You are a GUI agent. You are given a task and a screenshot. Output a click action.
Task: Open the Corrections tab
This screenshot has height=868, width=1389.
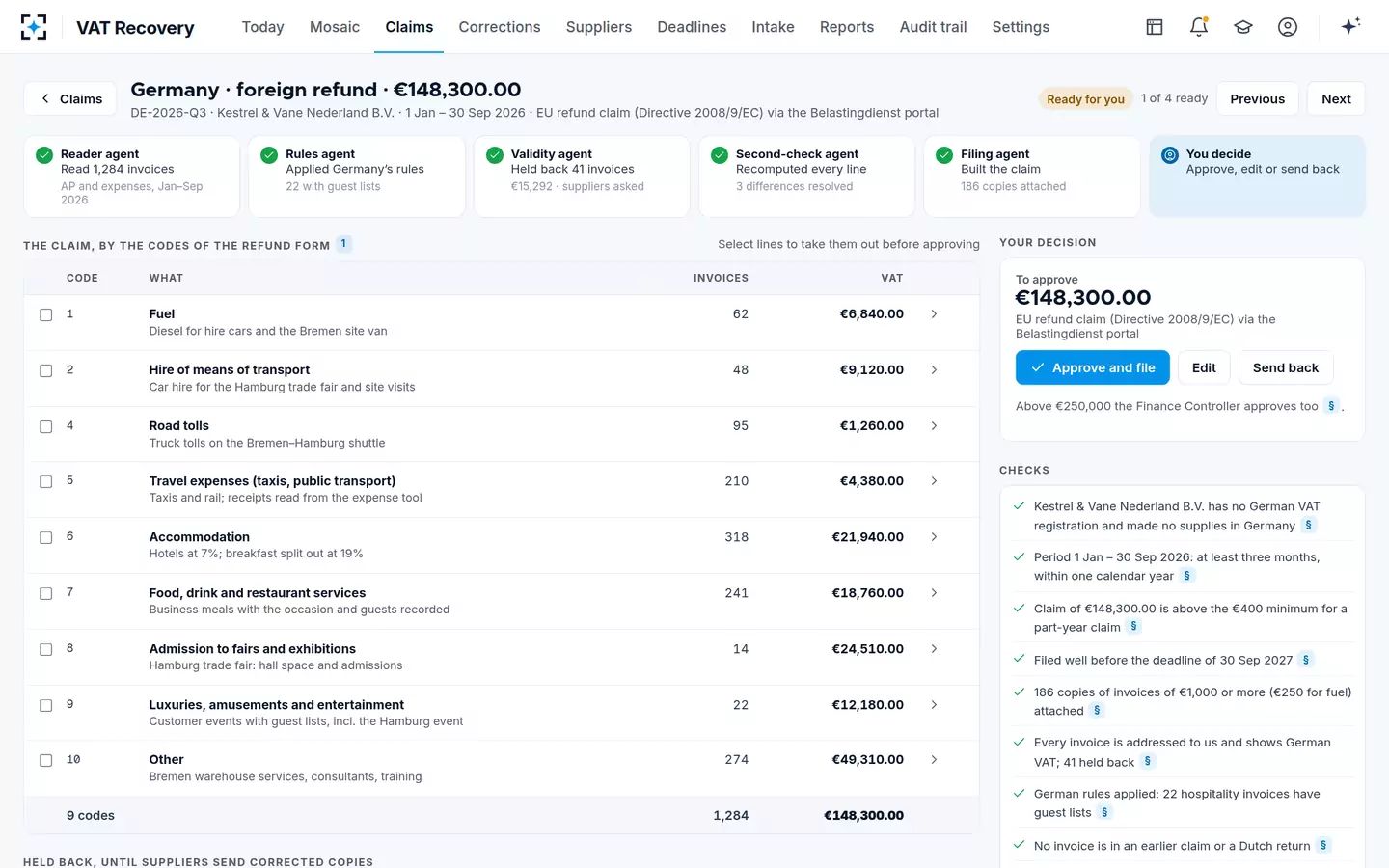(500, 27)
